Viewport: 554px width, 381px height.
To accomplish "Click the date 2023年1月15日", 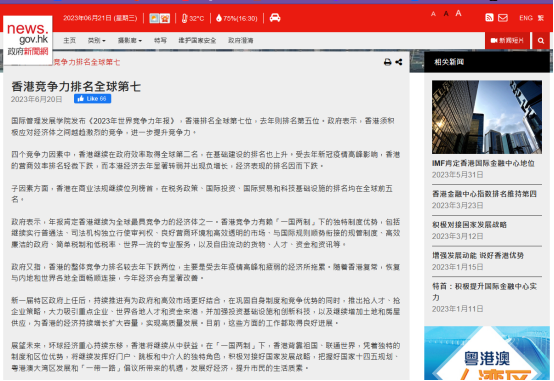I will point(457,267).
